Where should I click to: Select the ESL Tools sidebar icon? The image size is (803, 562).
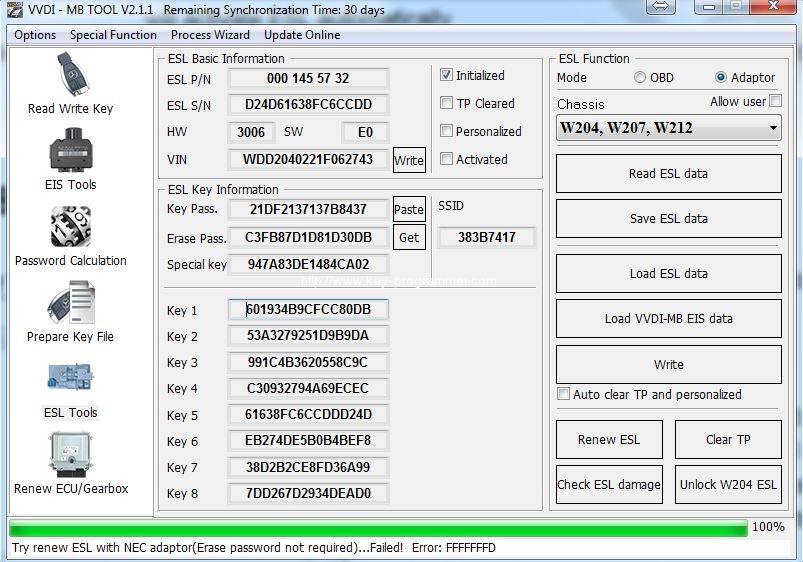(70, 380)
